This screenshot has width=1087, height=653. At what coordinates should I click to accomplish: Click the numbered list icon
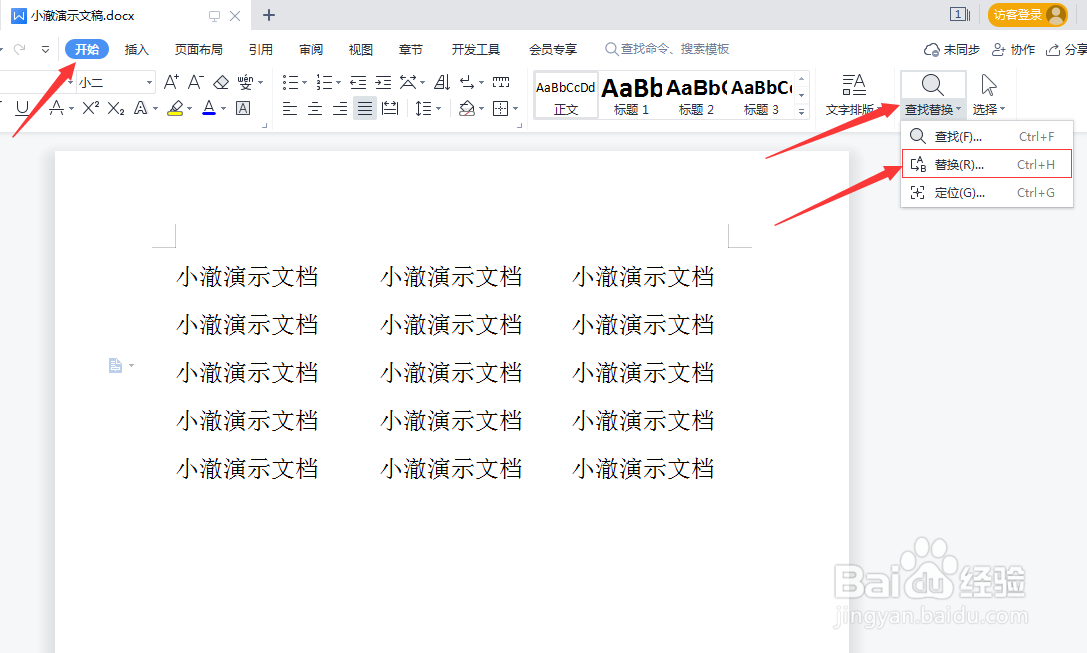click(325, 81)
